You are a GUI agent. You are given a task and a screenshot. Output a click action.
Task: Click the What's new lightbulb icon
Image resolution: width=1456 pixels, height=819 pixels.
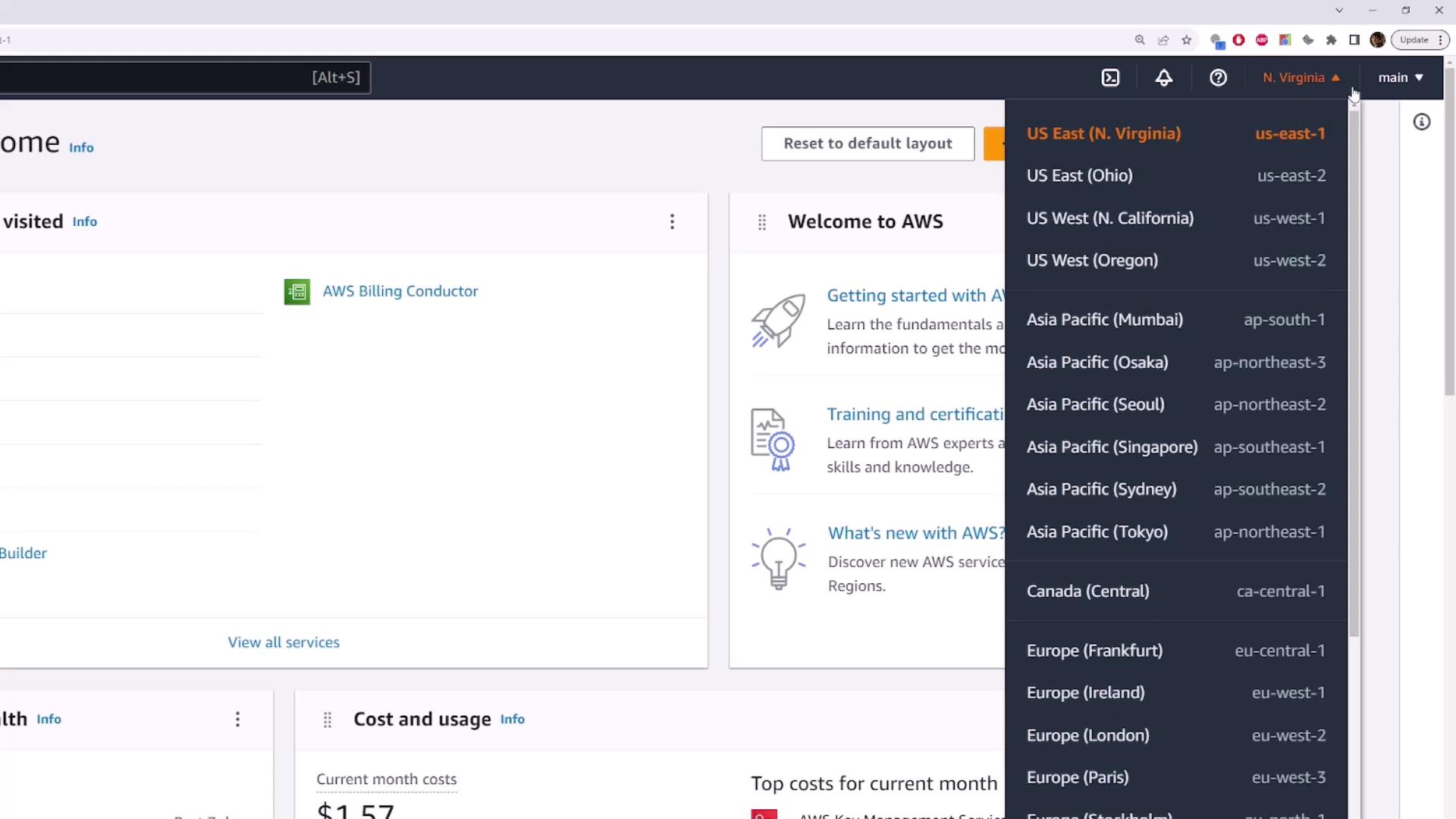(x=778, y=559)
